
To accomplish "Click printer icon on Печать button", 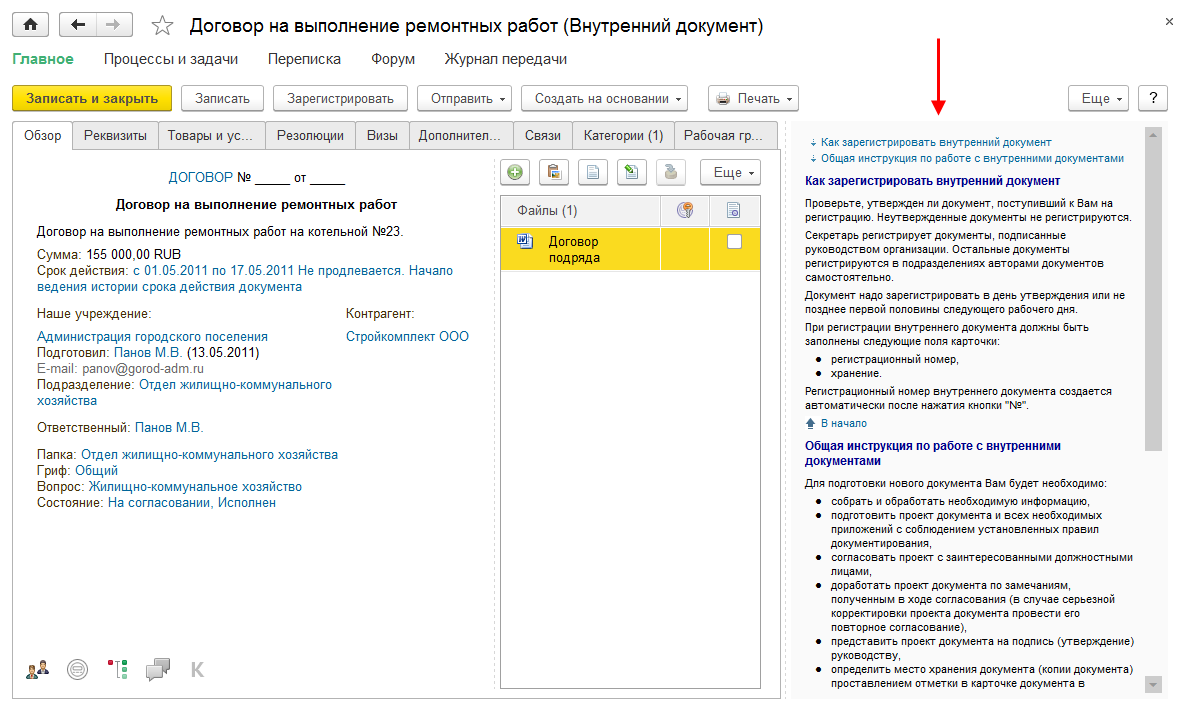I will click(x=724, y=98).
